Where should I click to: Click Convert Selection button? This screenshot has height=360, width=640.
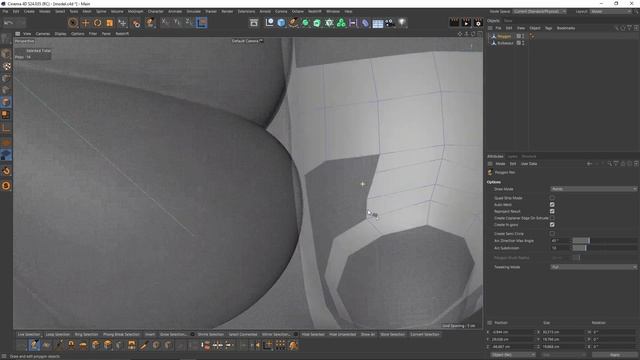(424, 334)
